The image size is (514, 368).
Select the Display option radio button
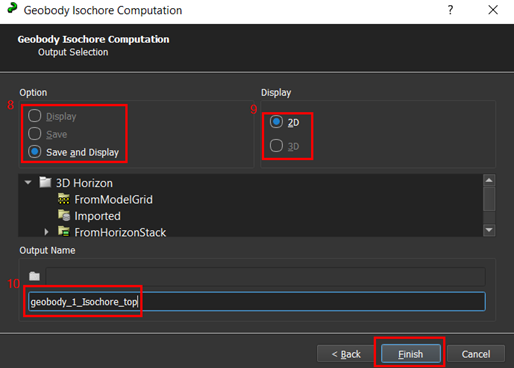pos(35,116)
